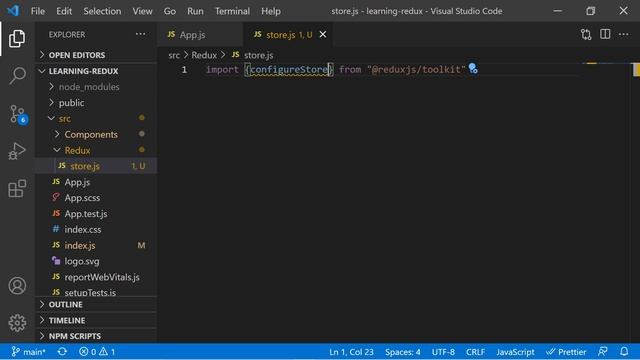Open the Edit menu
Viewport: 640px width, 360px height.
point(64,11)
